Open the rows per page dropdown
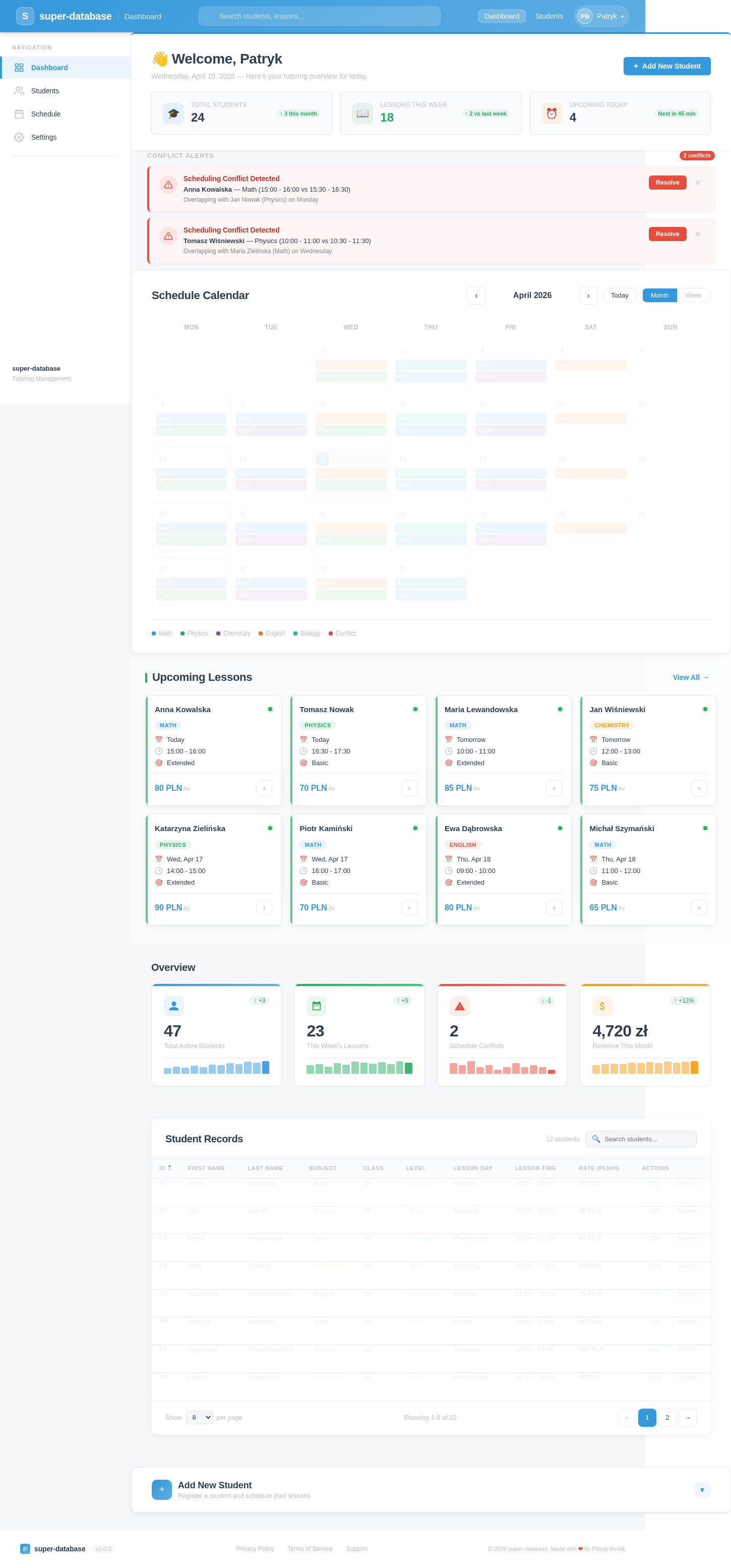The height and width of the screenshot is (1568, 731). click(199, 1418)
